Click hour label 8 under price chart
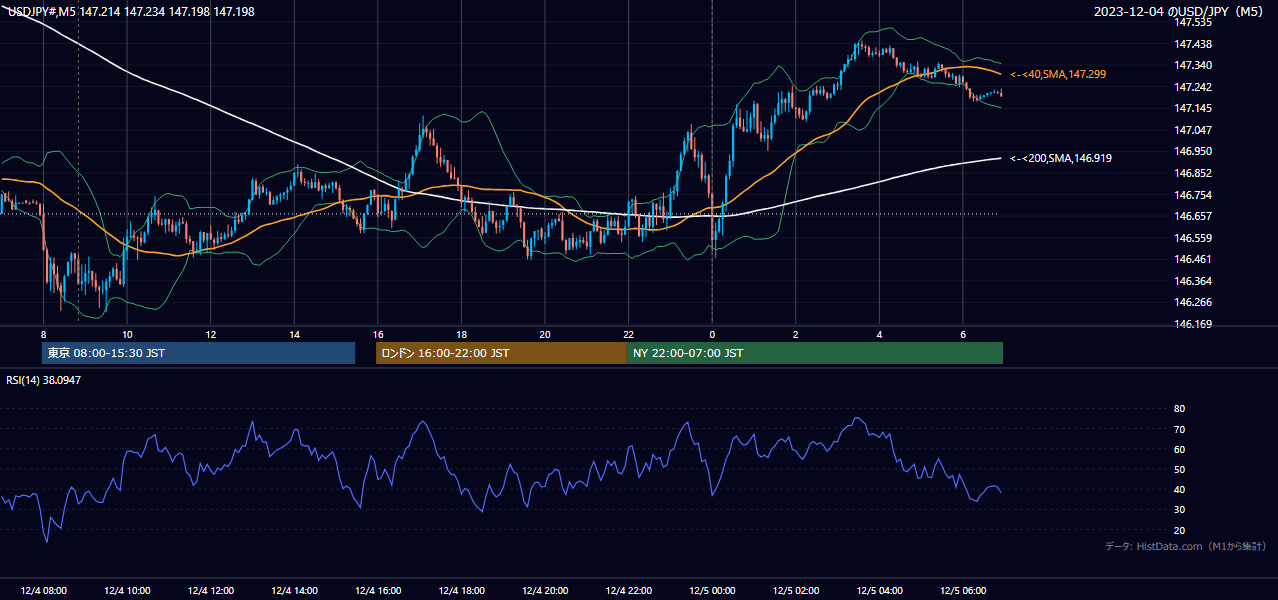Viewport: 1278px width, 600px height. click(43, 334)
